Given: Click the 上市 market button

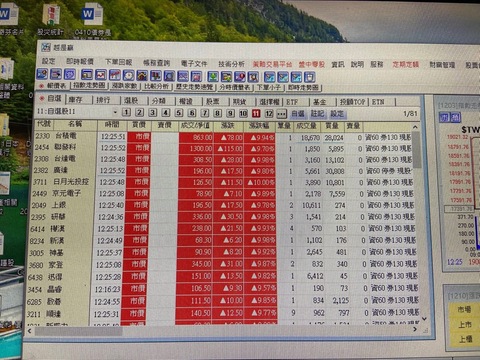Looking at the screenshot, I should pos(465,324).
